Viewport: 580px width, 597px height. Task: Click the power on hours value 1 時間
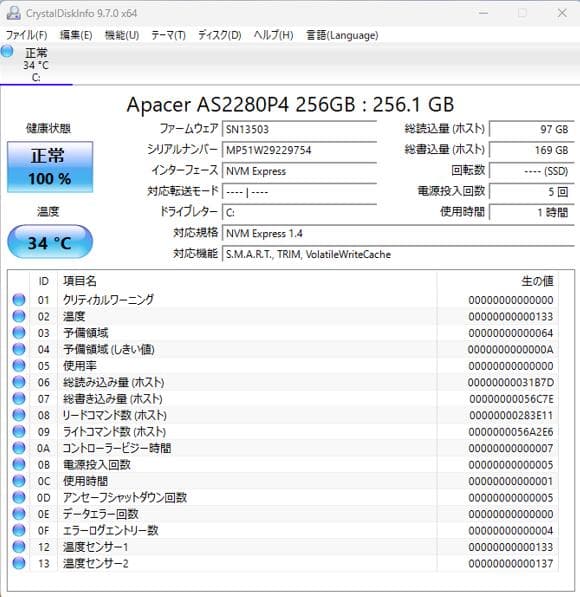coord(532,212)
